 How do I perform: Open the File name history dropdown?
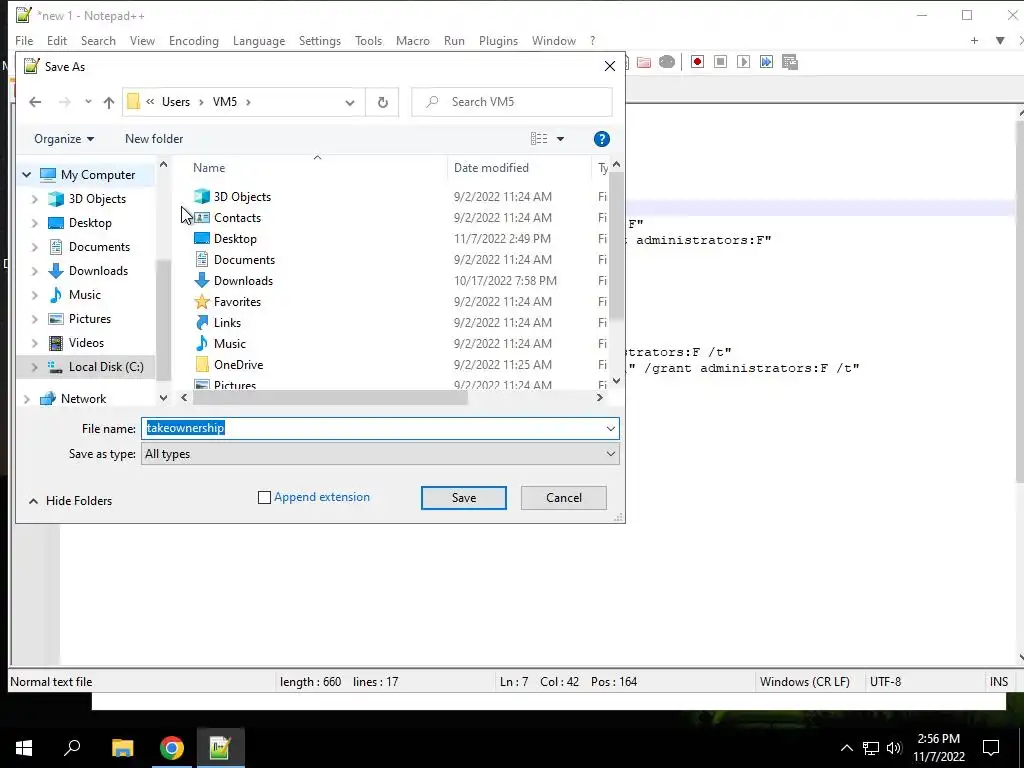[610, 428]
